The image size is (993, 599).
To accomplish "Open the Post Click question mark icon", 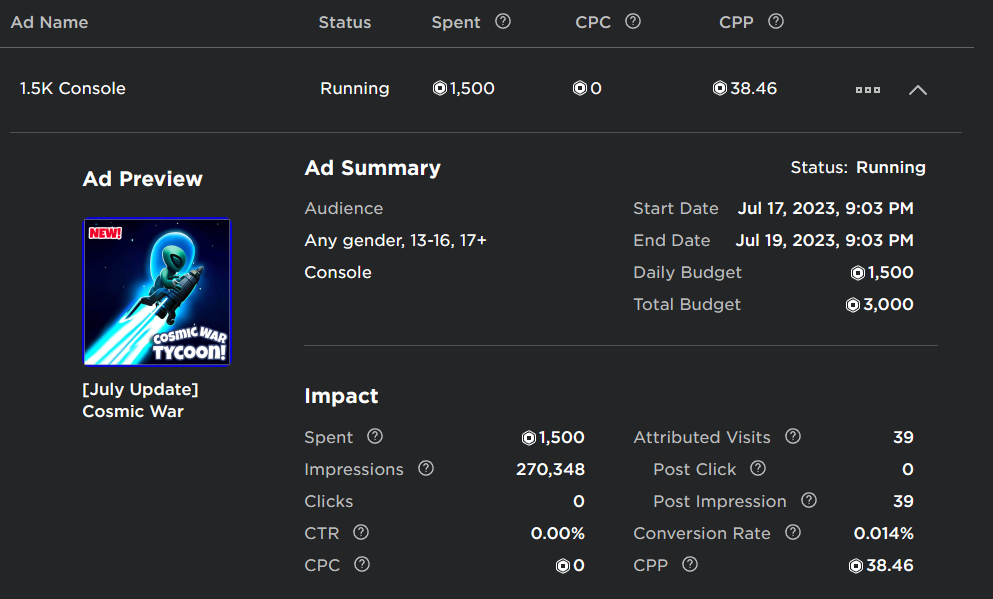I will click(x=757, y=469).
